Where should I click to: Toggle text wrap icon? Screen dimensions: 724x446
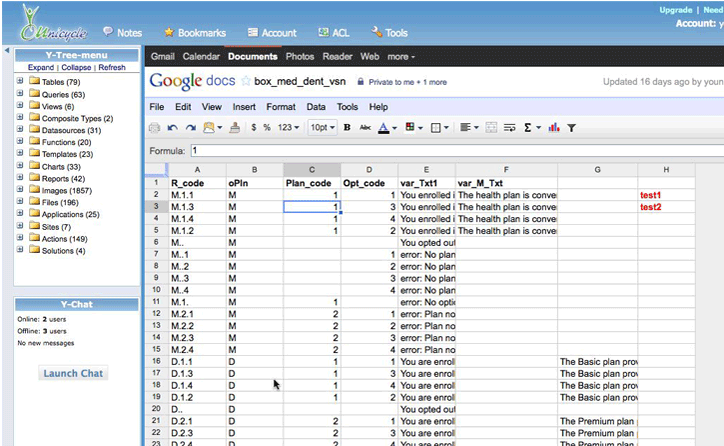(509, 128)
